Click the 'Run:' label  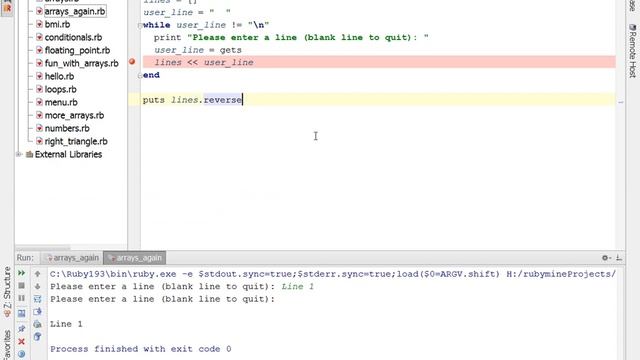tap(25, 258)
